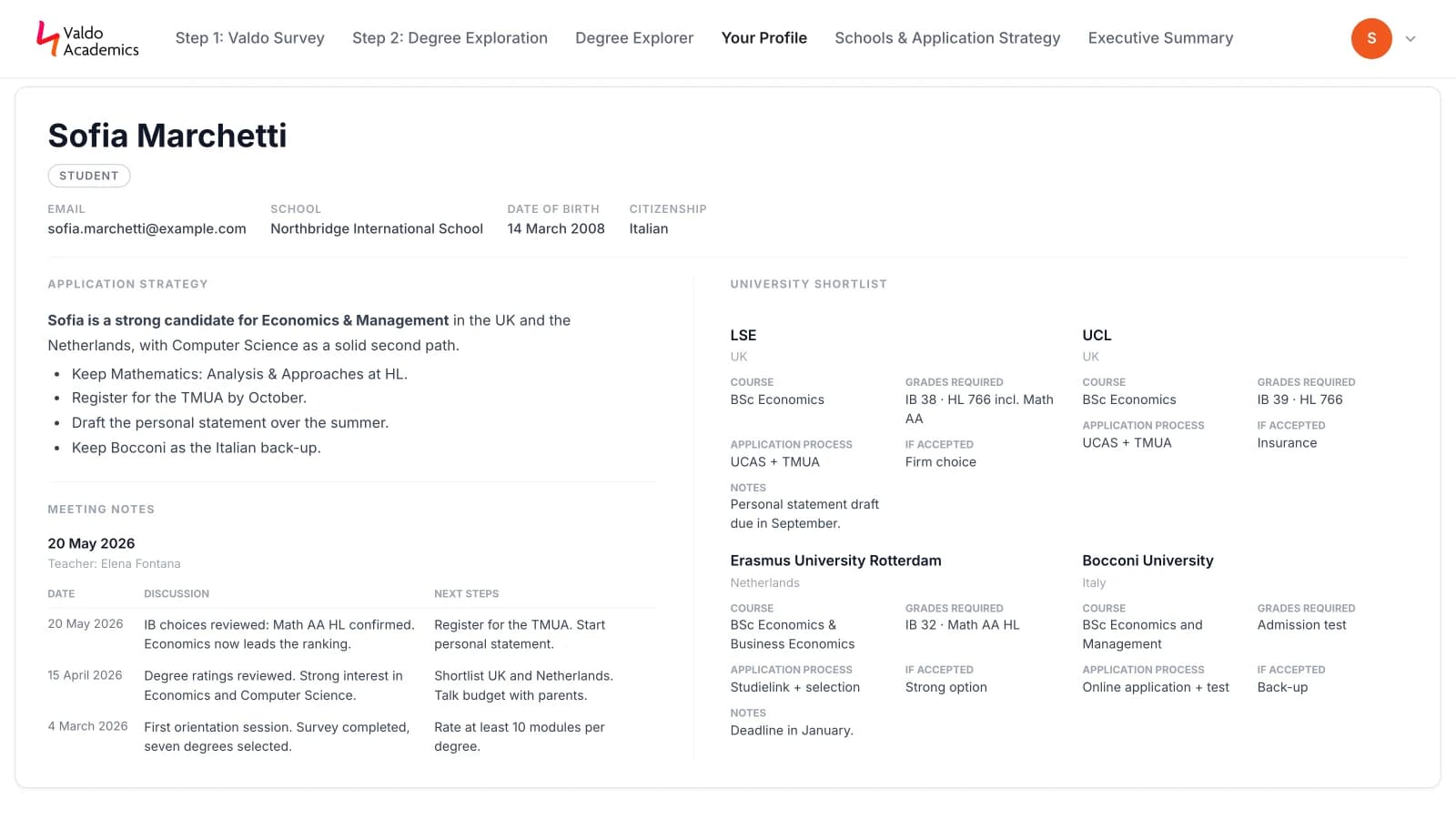Click the LSE university heading
The image size is (1456, 819).
pos(743,335)
